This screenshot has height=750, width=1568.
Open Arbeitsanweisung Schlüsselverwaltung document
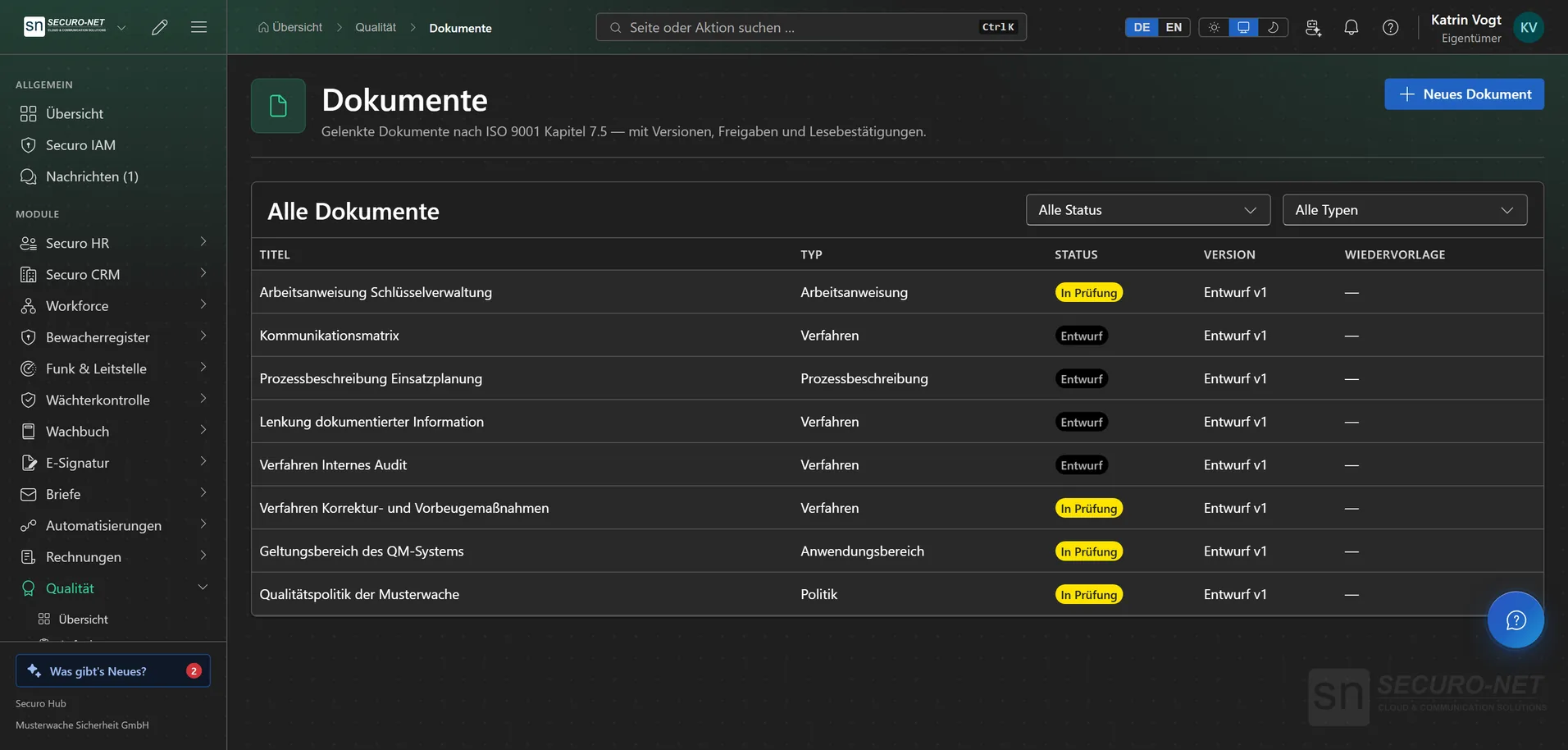[x=897, y=292]
